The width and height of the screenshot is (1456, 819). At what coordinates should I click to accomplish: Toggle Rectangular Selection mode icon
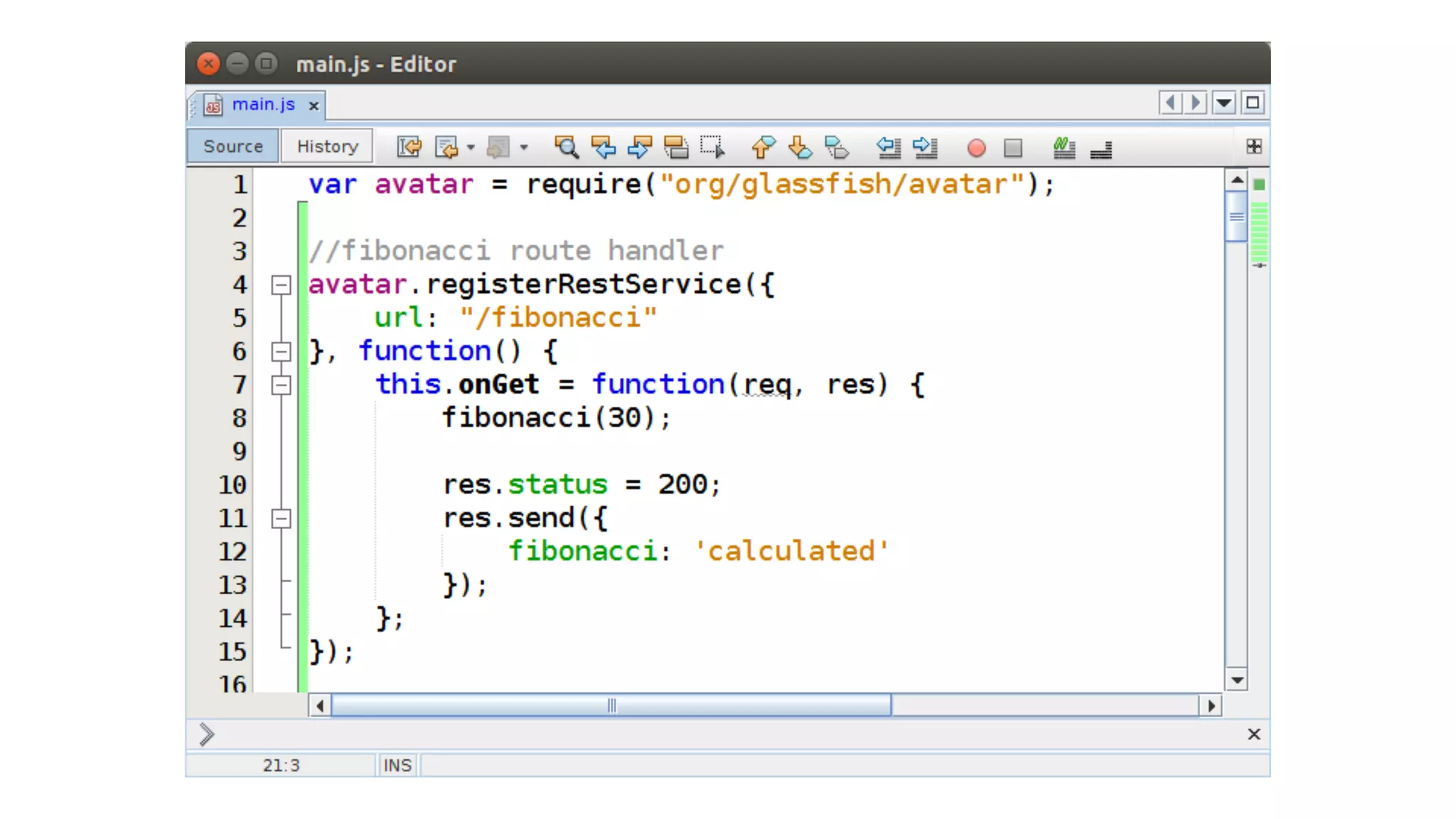coord(712,147)
